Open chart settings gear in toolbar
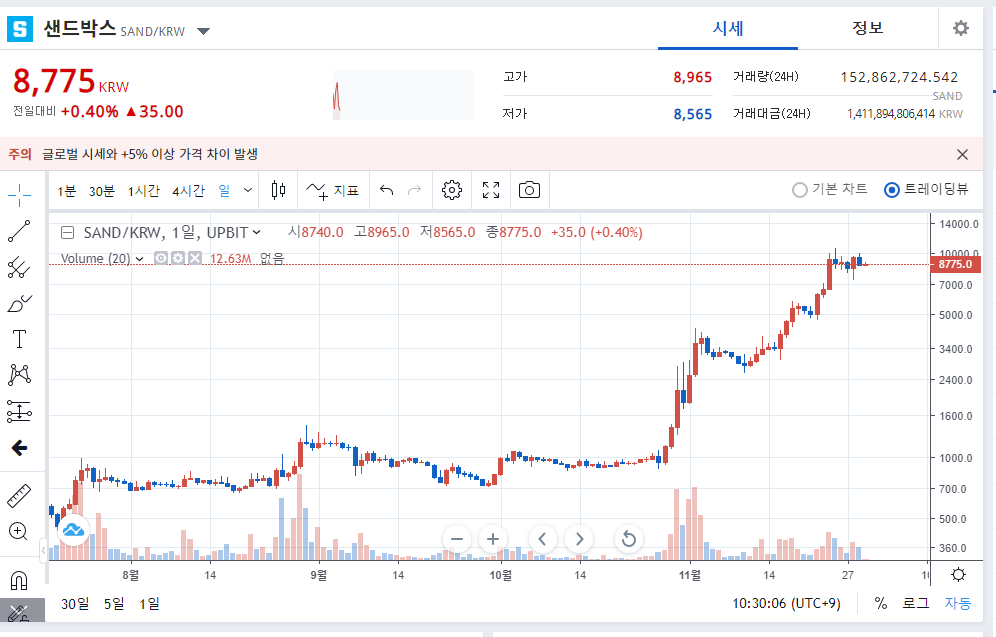This screenshot has width=996, height=637. tap(452, 190)
